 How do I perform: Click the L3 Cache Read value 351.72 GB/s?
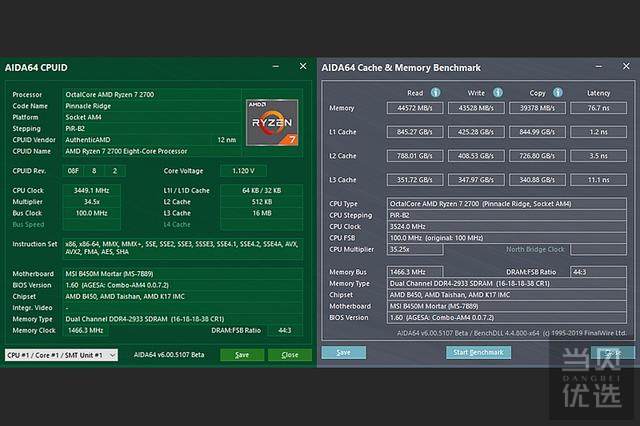[415, 180]
